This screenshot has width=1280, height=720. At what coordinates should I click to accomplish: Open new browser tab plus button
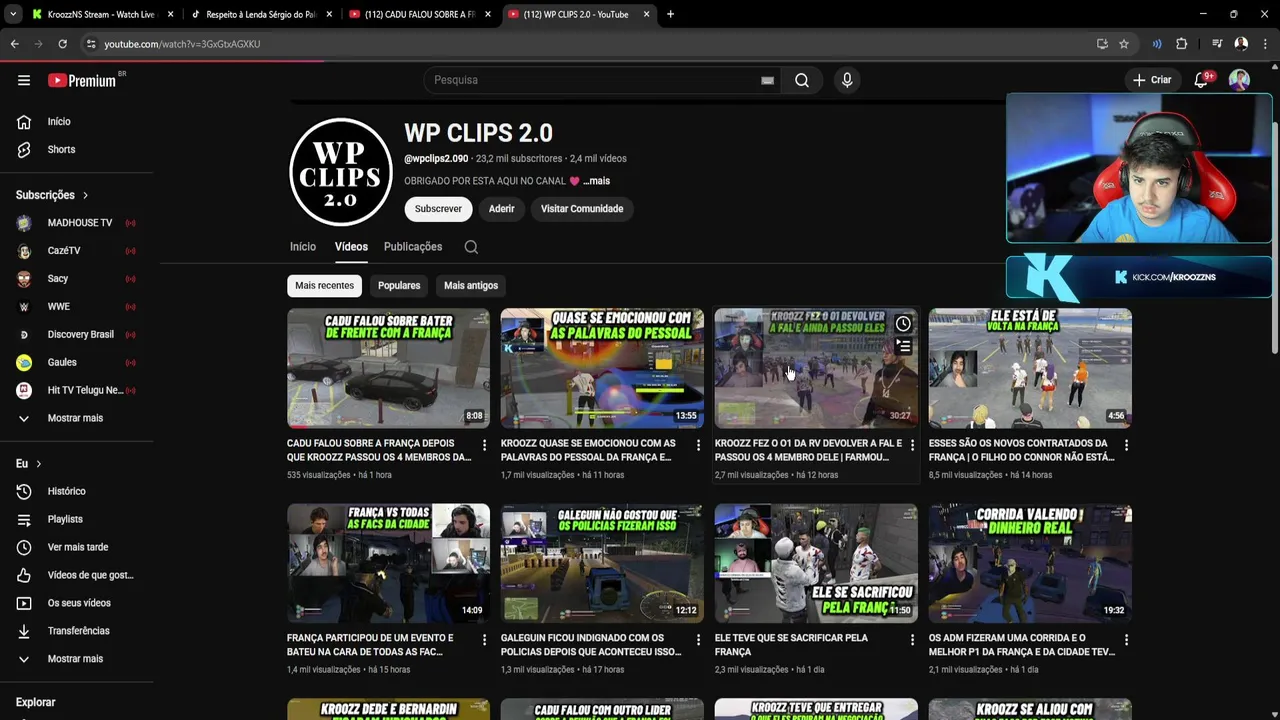click(670, 14)
